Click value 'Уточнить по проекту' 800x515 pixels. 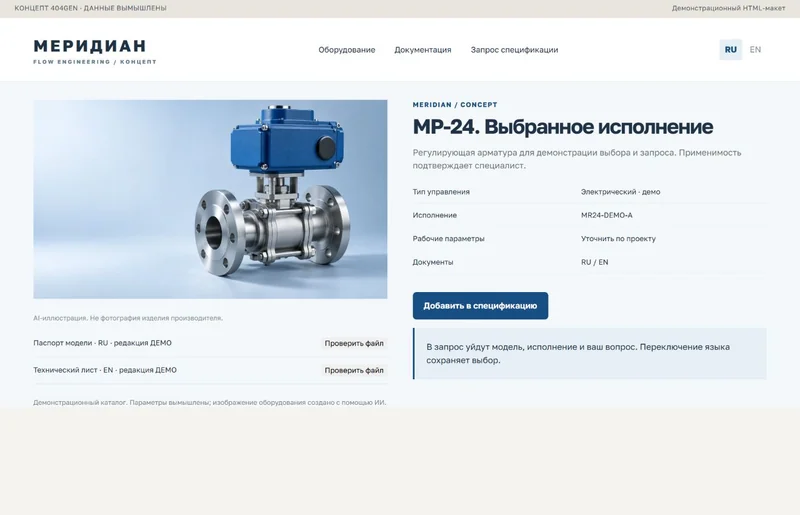[618, 239]
